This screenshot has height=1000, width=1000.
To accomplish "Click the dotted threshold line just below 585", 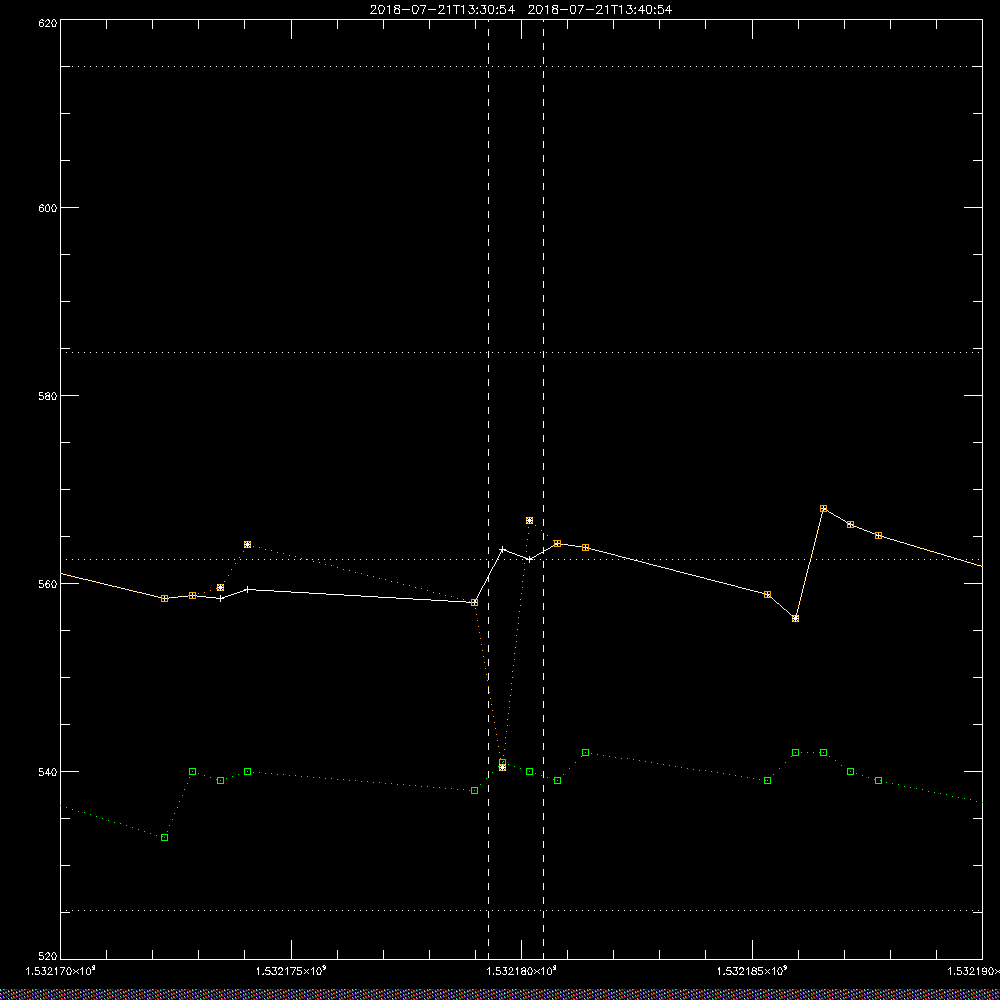I will pos(521,352).
